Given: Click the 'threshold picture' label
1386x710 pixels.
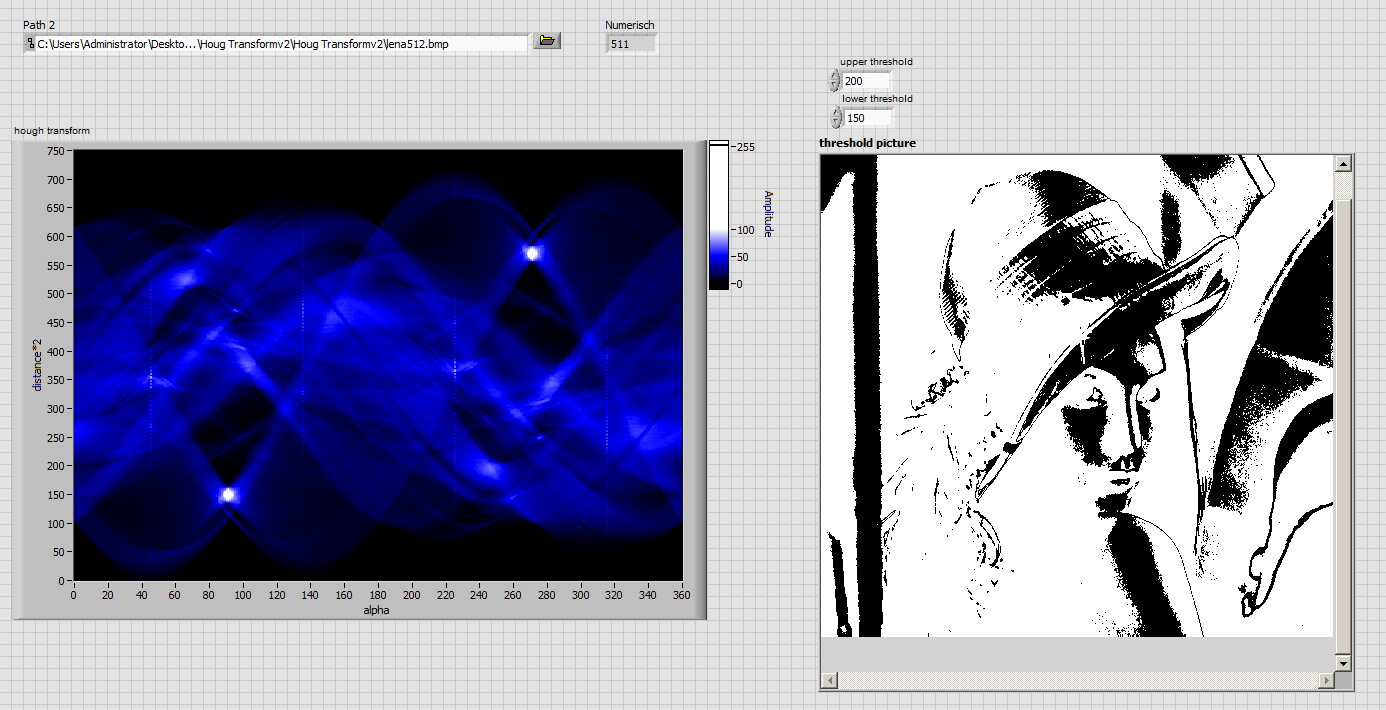Looking at the screenshot, I should [x=867, y=143].
